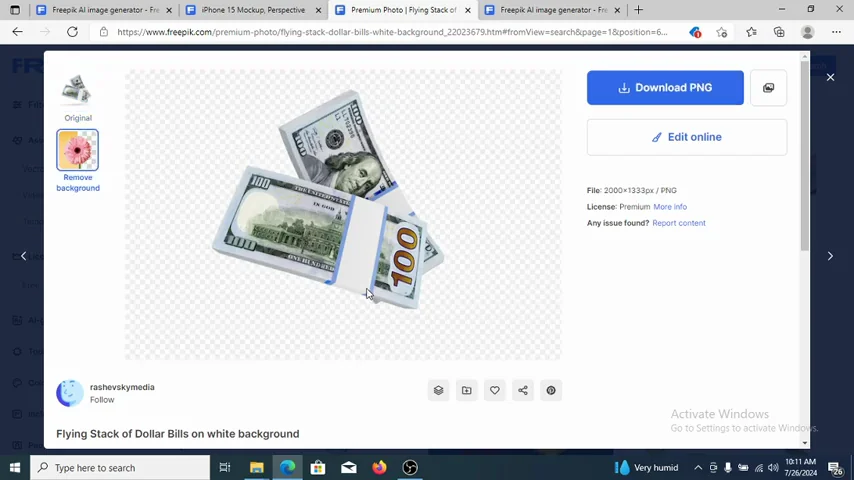Open File Explorer from taskbar
The image size is (854, 480).
point(257,467)
